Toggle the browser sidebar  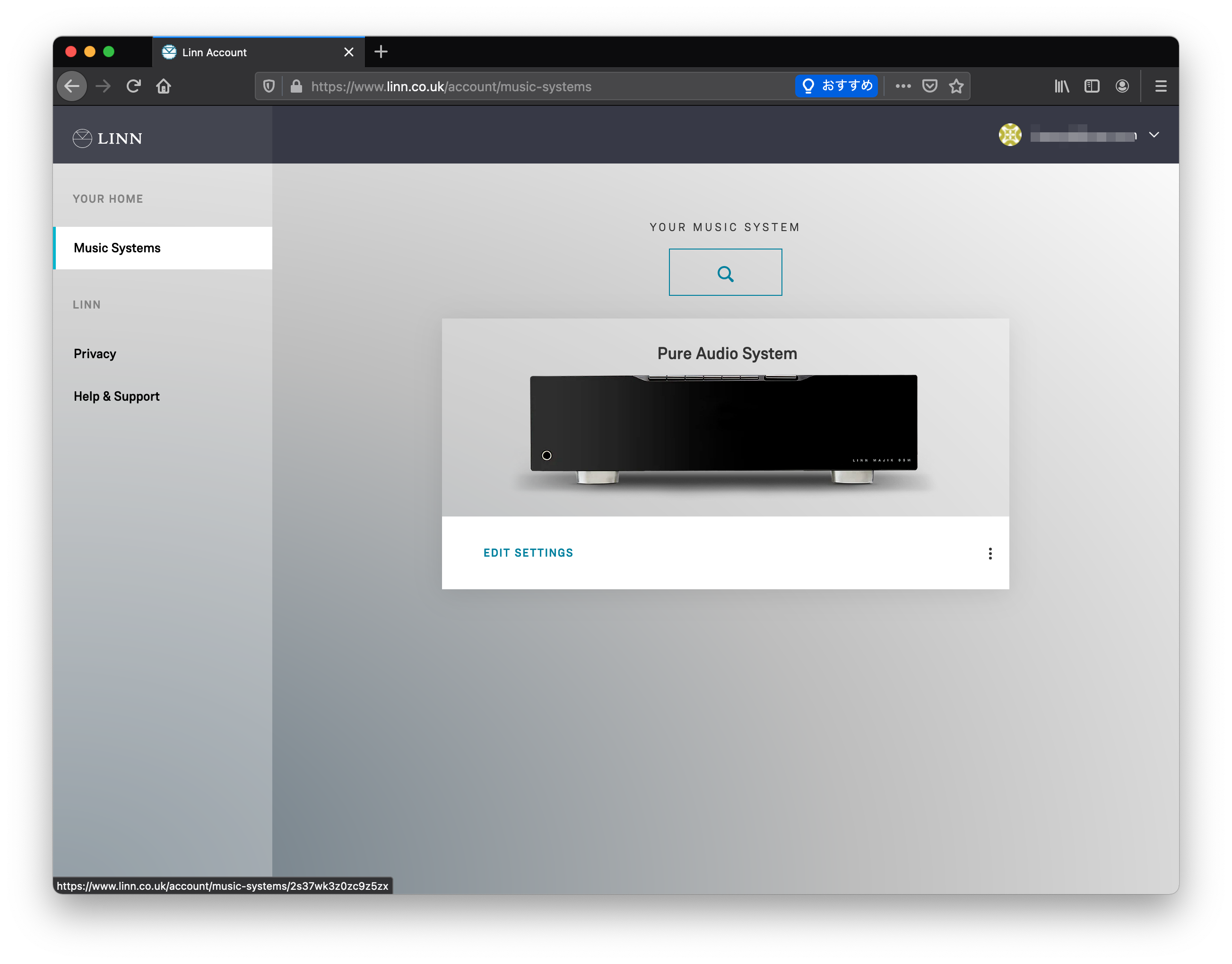click(1092, 86)
